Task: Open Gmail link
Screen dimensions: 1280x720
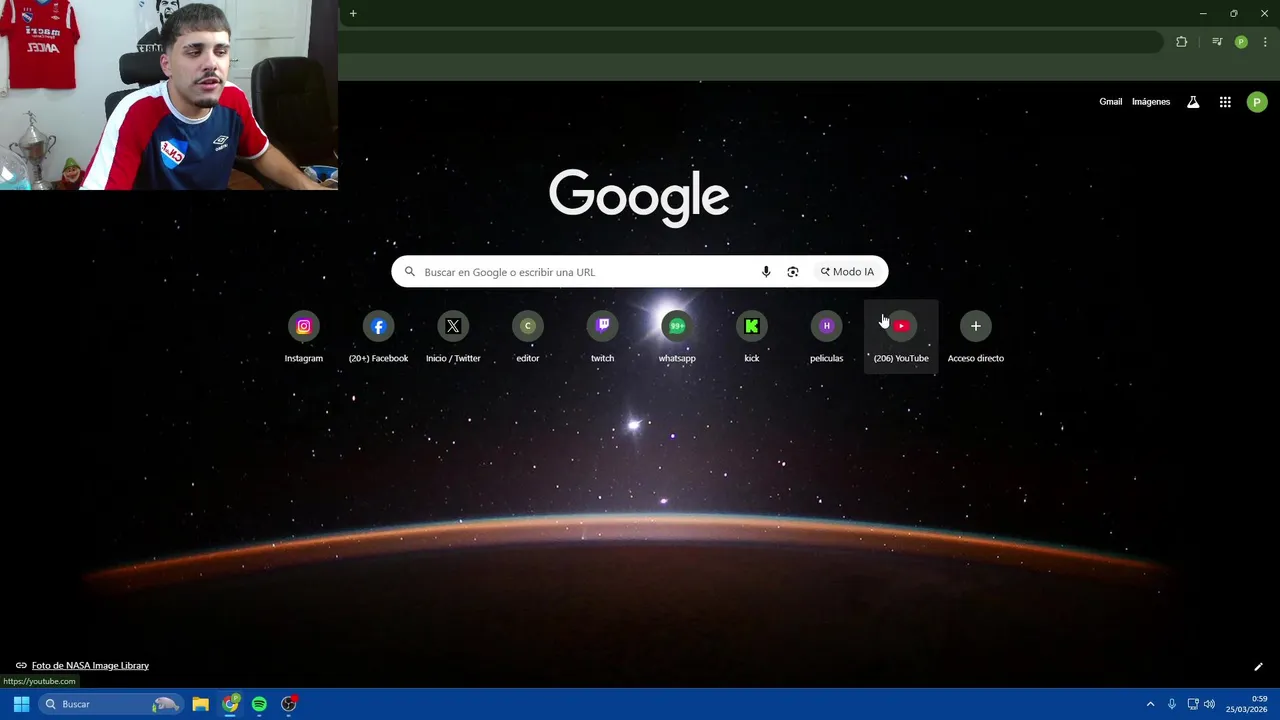Action: [x=1111, y=102]
